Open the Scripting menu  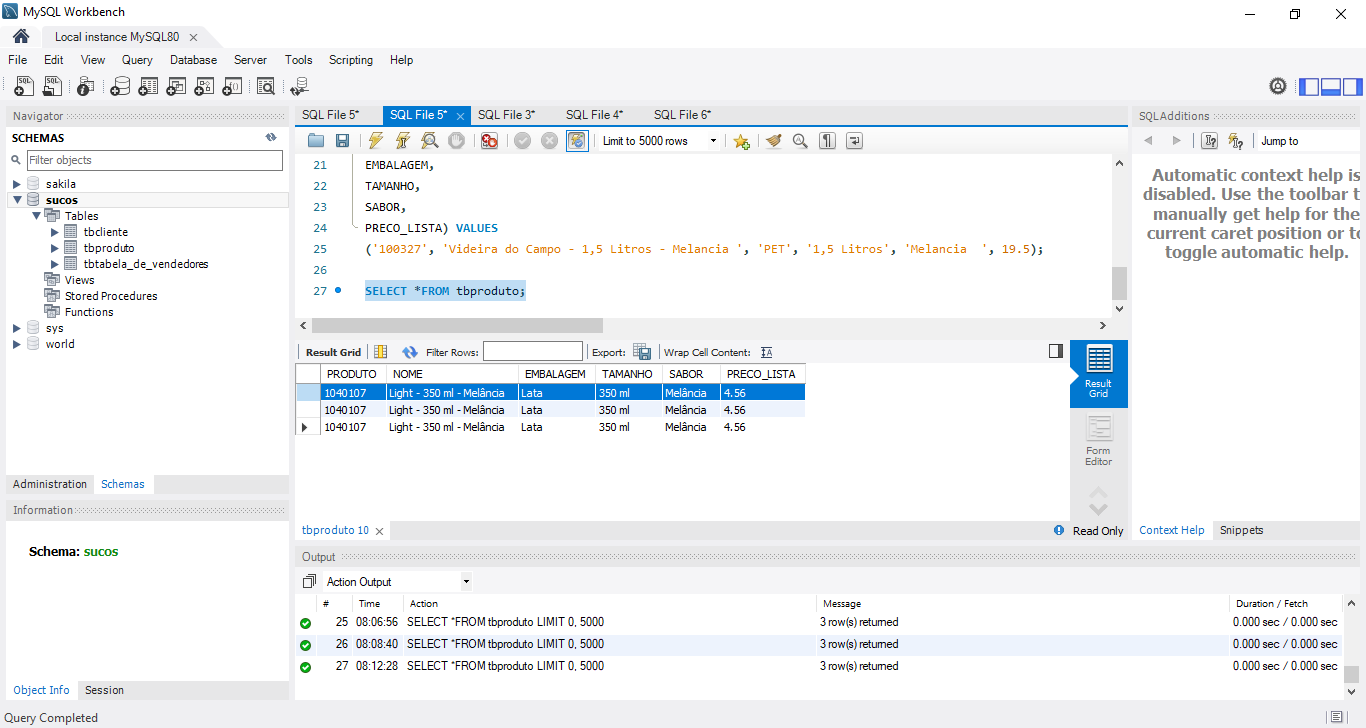click(x=351, y=60)
